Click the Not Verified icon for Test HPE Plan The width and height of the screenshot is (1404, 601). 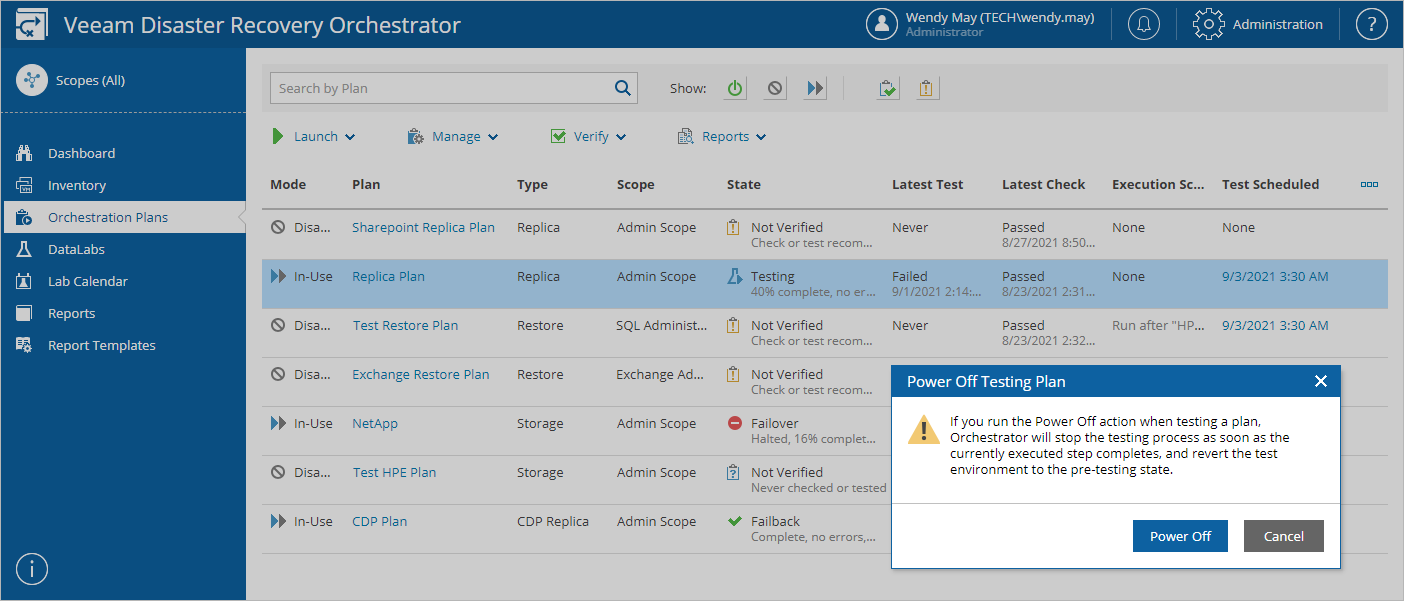734,472
